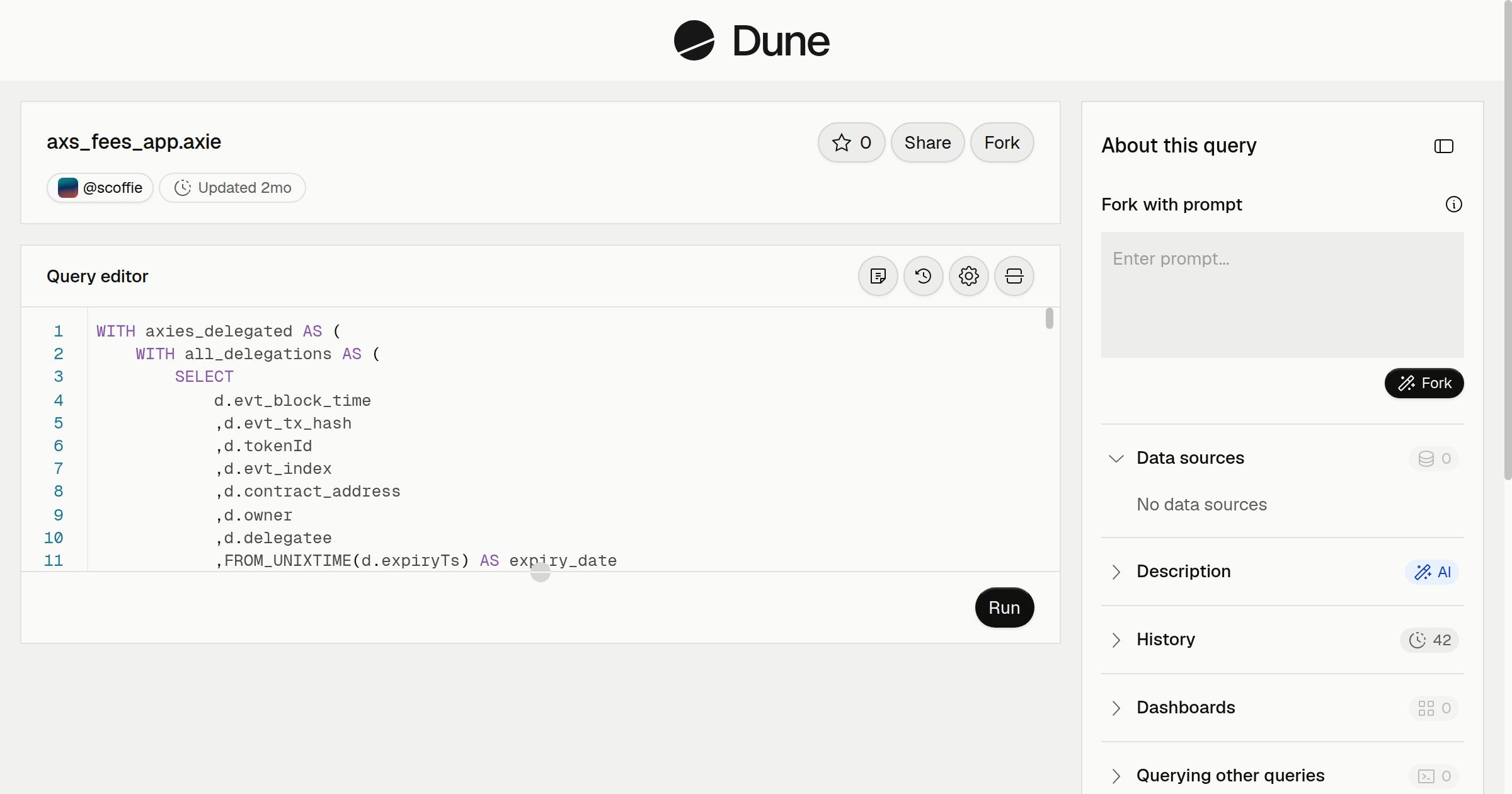Click the Share button

coord(927,142)
